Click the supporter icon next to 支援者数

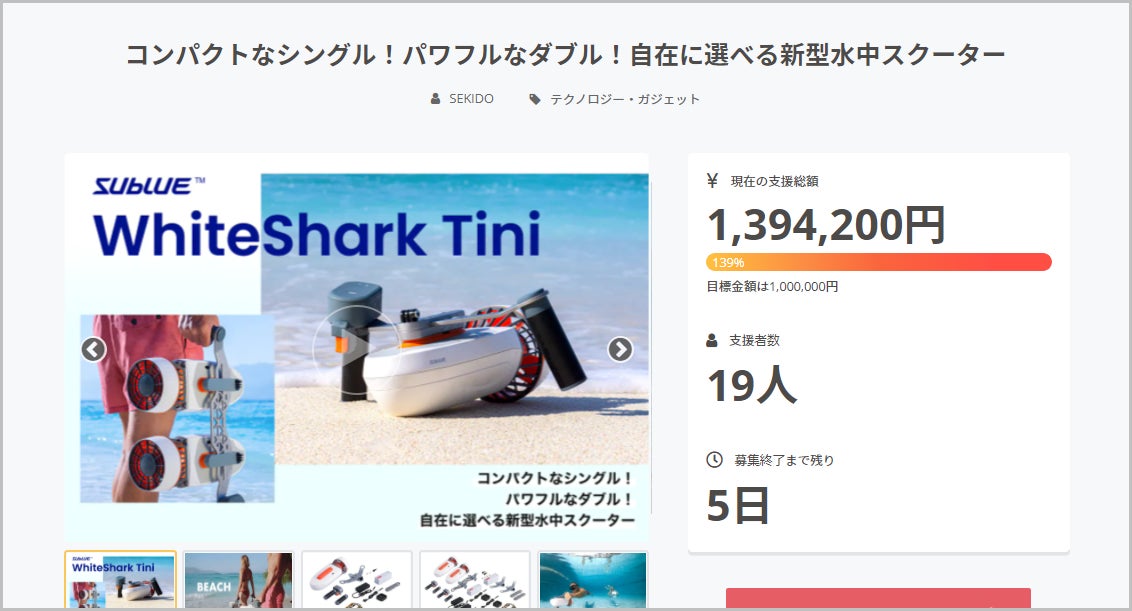point(712,340)
